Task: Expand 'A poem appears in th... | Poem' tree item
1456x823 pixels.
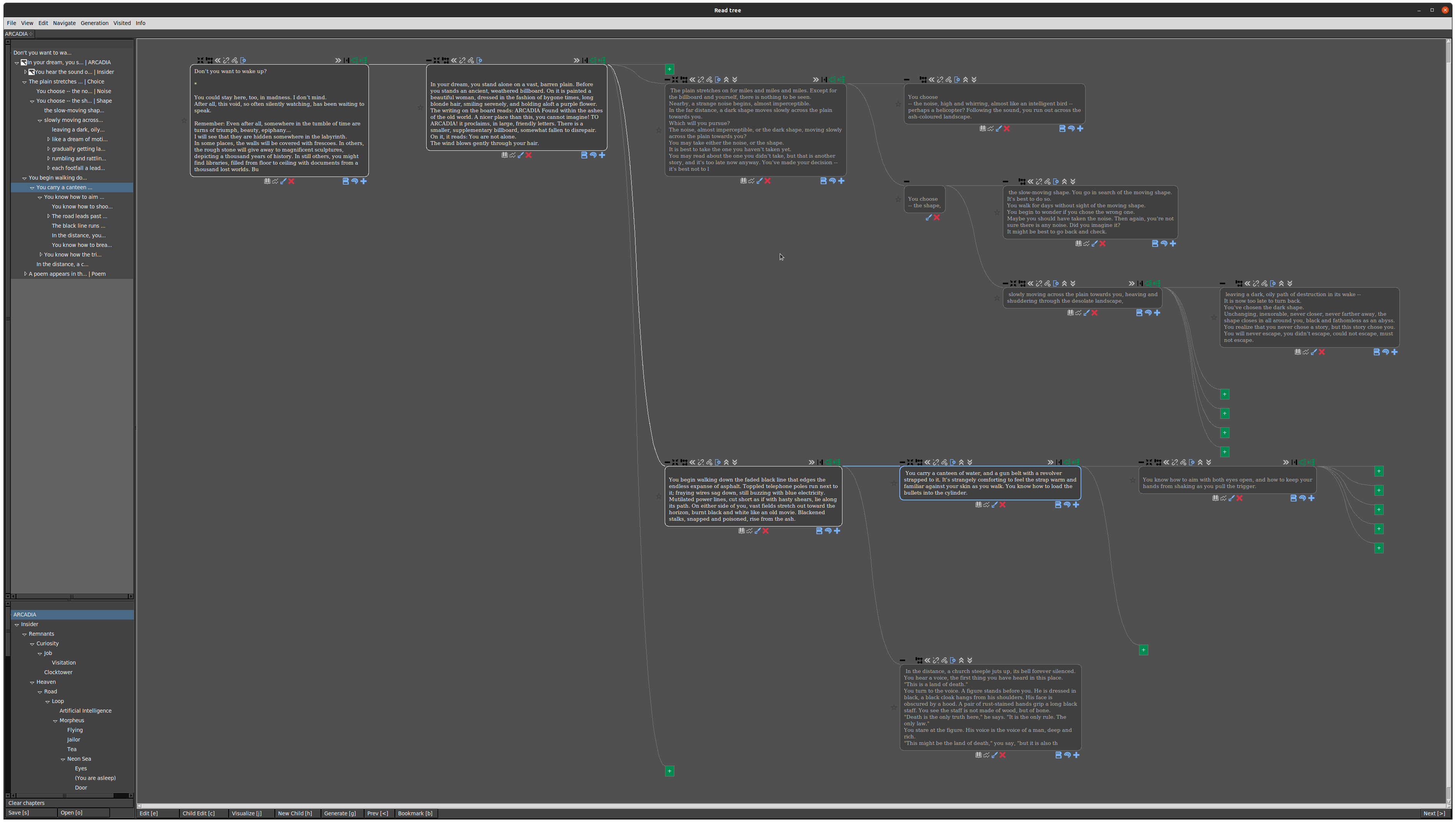Action: tap(25, 274)
